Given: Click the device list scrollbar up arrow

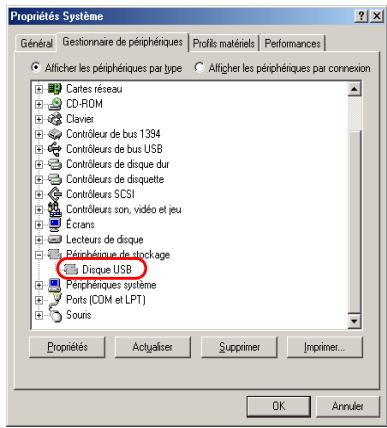Looking at the screenshot, I should (x=354, y=89).
